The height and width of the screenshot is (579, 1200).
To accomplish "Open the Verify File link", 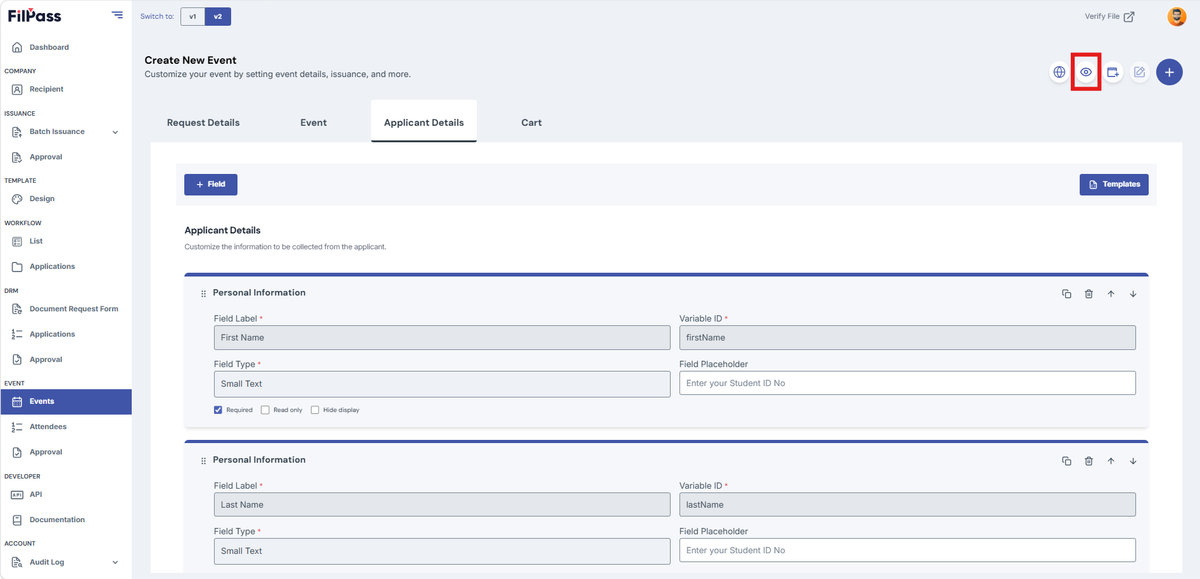I will point(1109,16).
